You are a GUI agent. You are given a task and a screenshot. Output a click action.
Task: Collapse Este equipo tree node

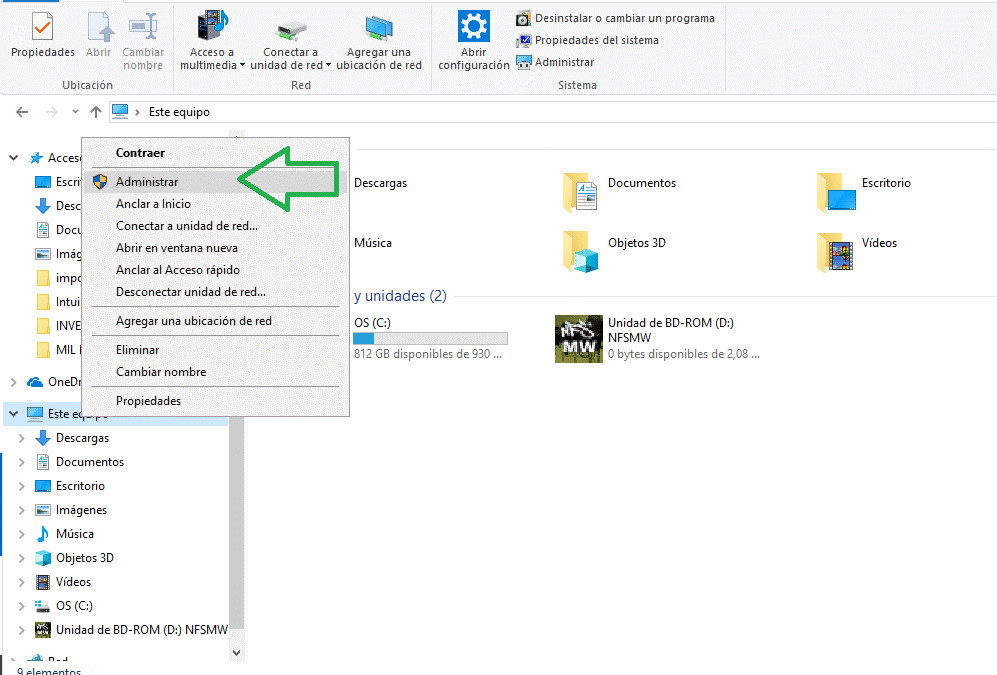pyautogui.click(x=14, y=414)
